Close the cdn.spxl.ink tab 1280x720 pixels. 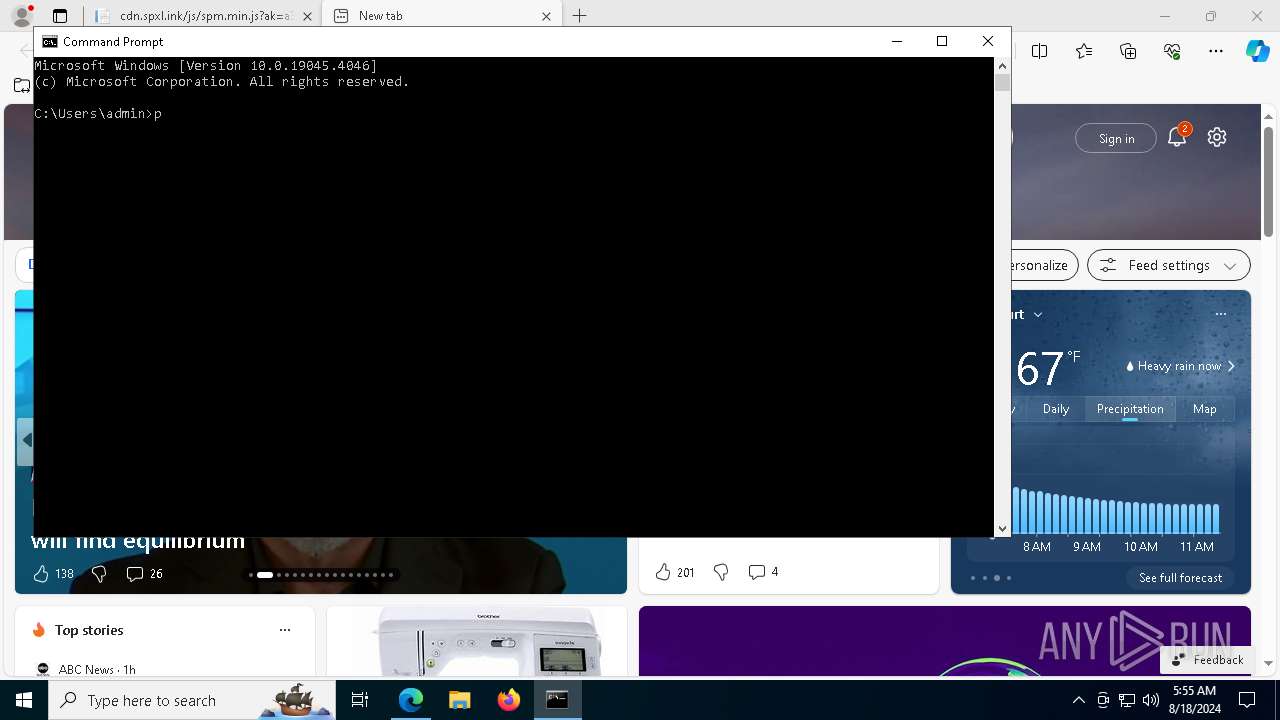[x=307, y=16]
